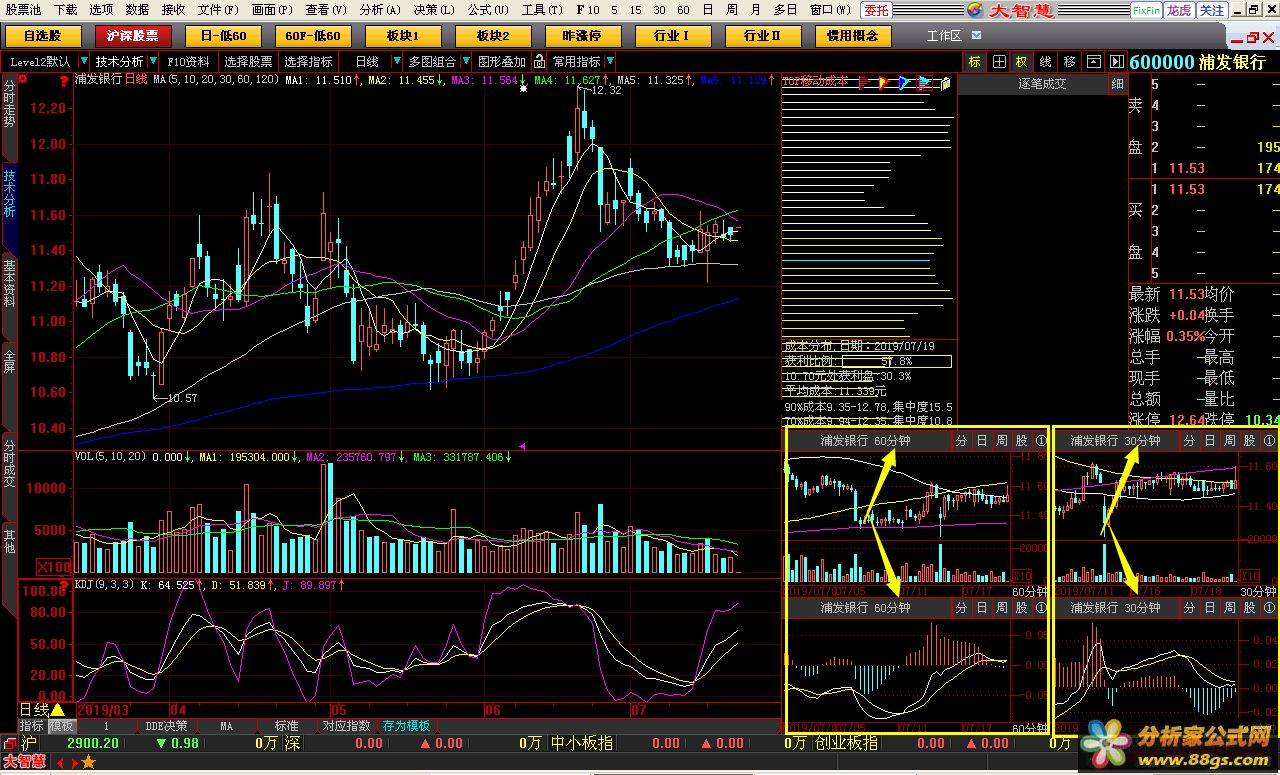Click the 昨涨停 button
Image resolution: width=1280 pixels, height=775 pixels.
point(582,36)
